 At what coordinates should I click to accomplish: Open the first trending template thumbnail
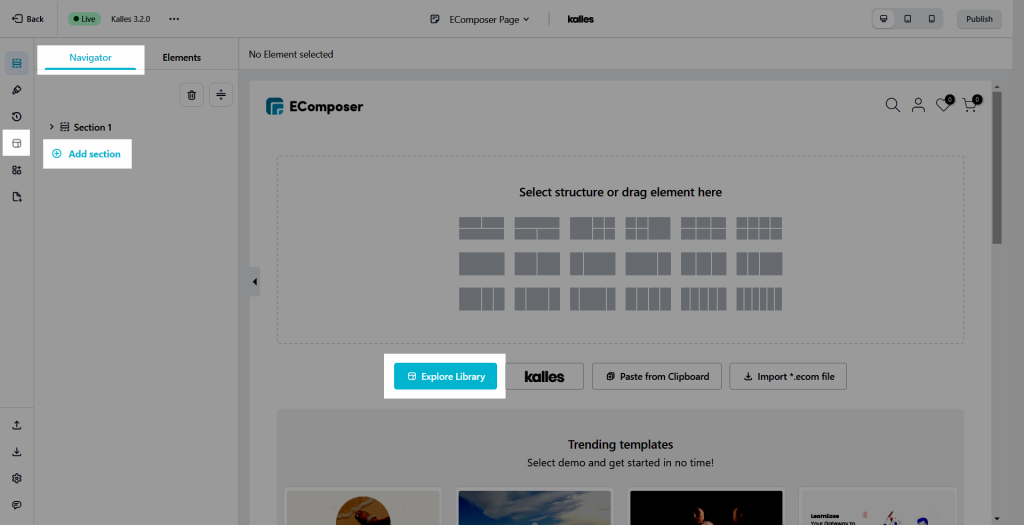click(363, 508)
